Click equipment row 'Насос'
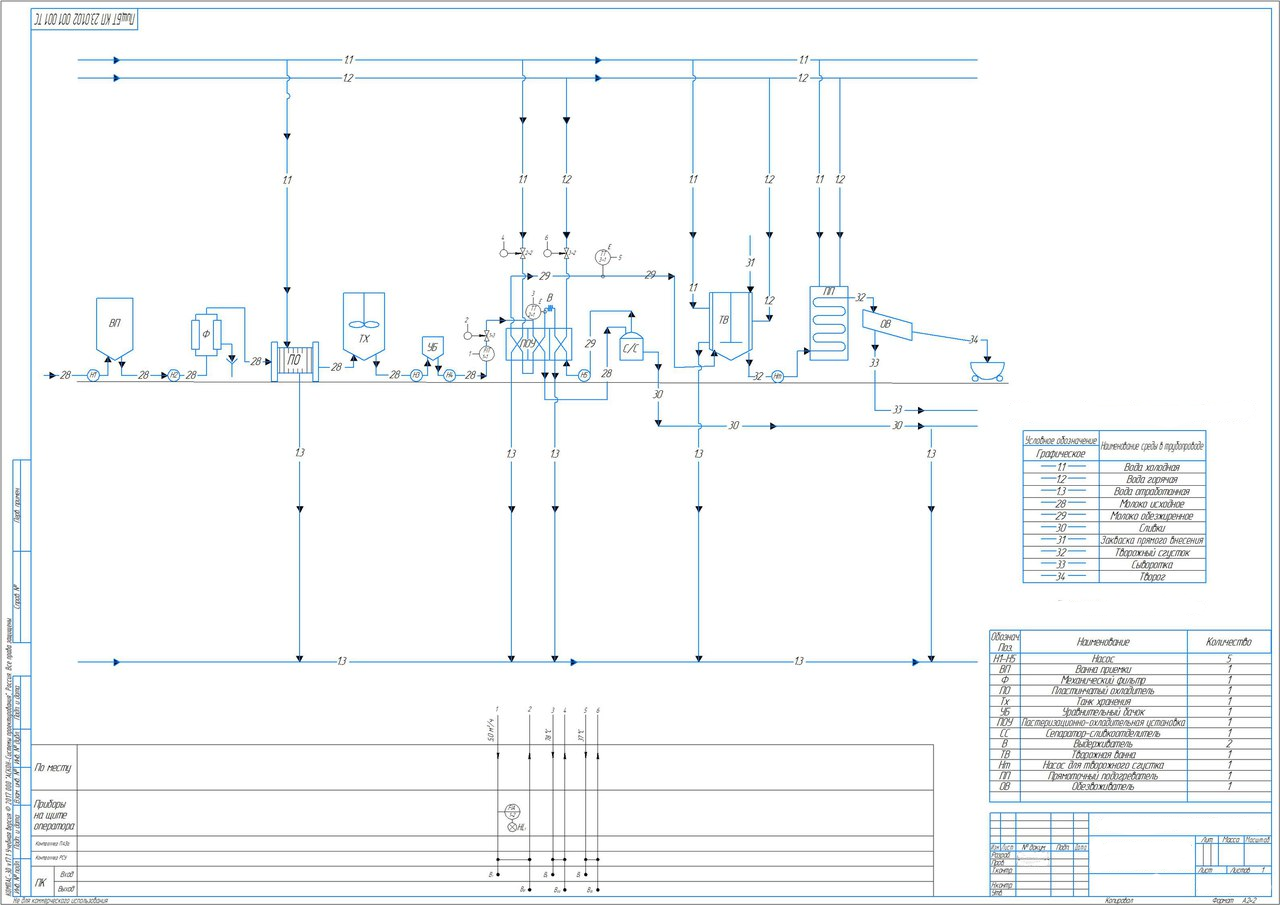Image resolution: width=1280 pixels, height=905 pixels. (1130, 659)
